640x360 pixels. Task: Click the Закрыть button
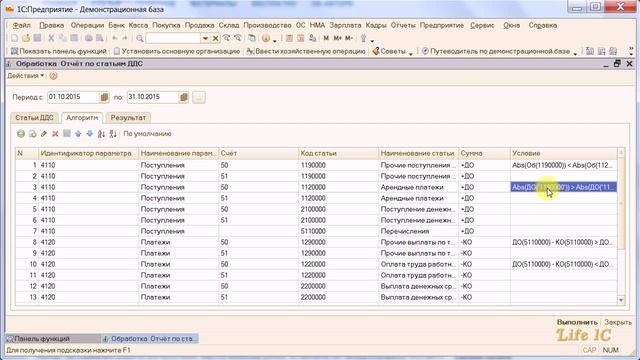tap(618, 322)
